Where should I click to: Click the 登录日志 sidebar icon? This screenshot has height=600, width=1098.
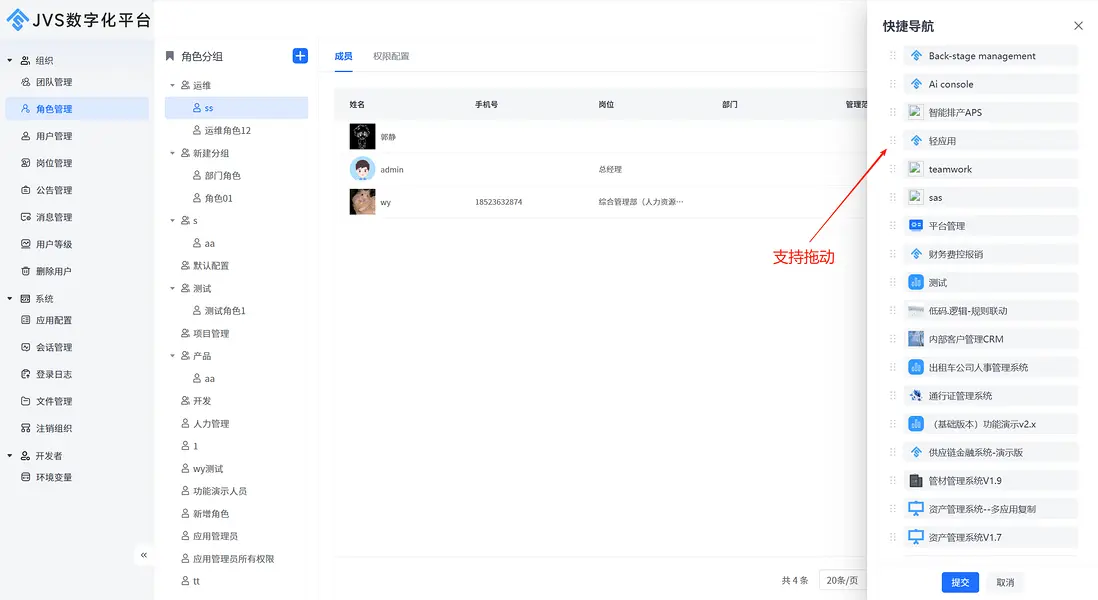26,374
